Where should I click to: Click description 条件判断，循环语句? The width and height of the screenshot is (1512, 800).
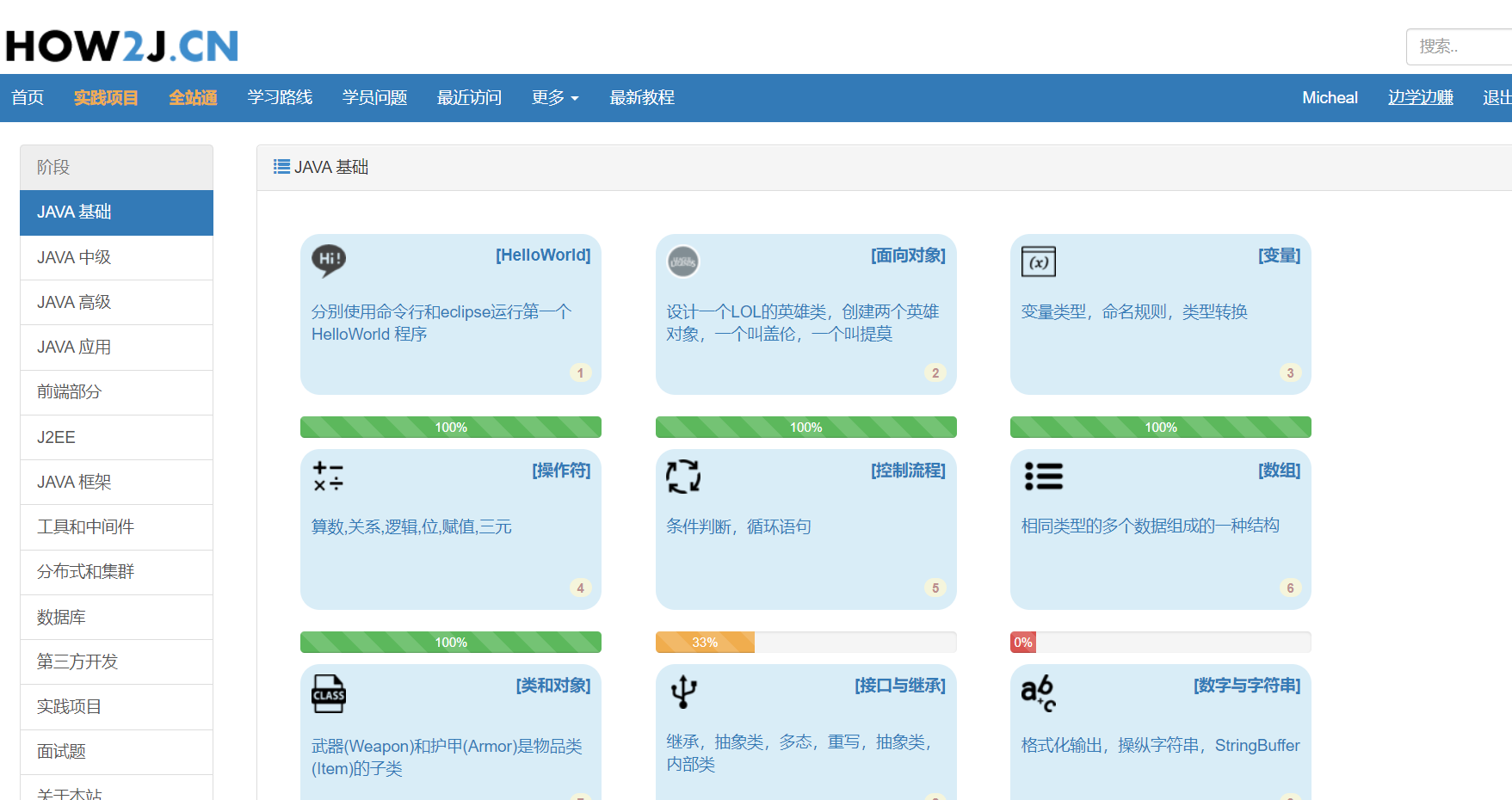point(738,526)
